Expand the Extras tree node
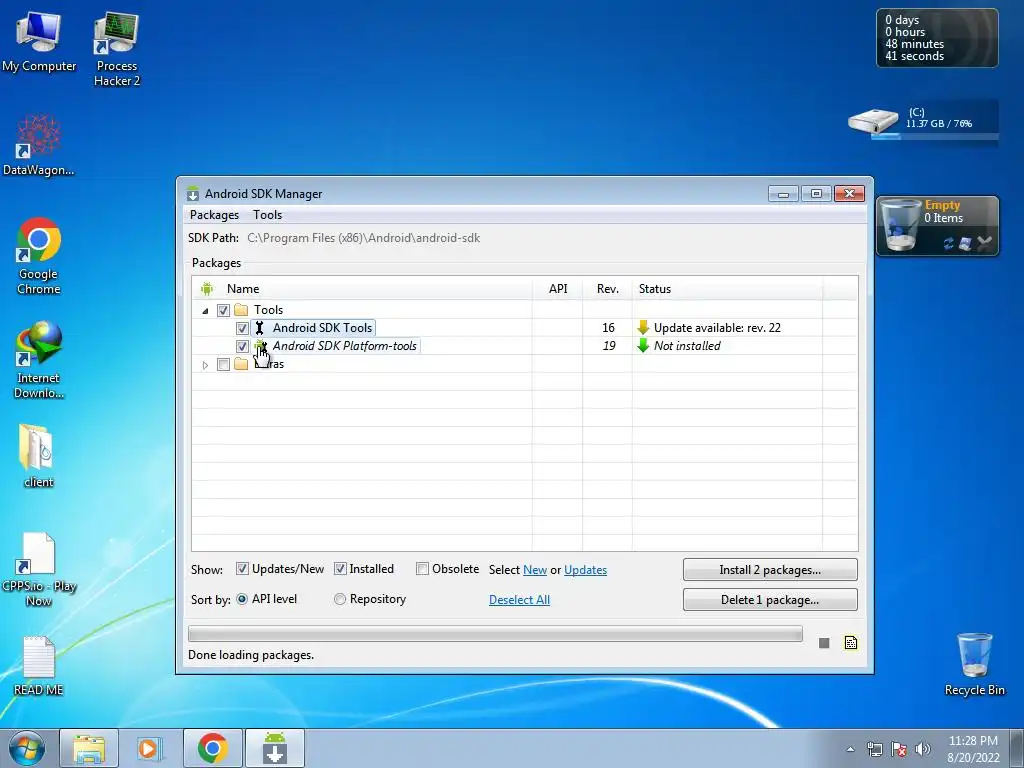This screenshot has height=768, width=1024. [205, 364]
